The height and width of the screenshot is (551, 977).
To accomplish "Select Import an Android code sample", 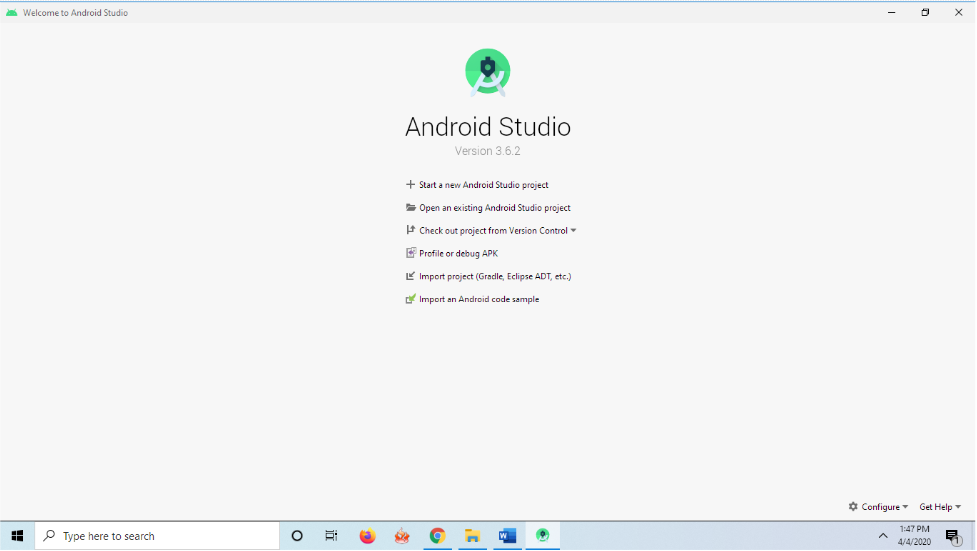I will pos(478,300).
